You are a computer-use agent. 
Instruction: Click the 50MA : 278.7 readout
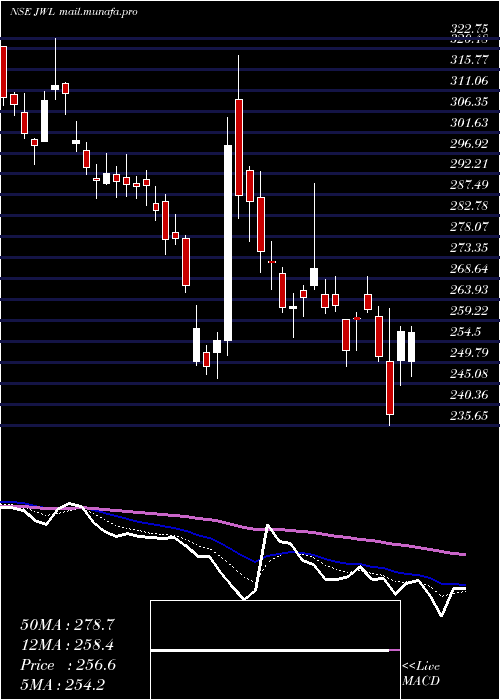68,625
